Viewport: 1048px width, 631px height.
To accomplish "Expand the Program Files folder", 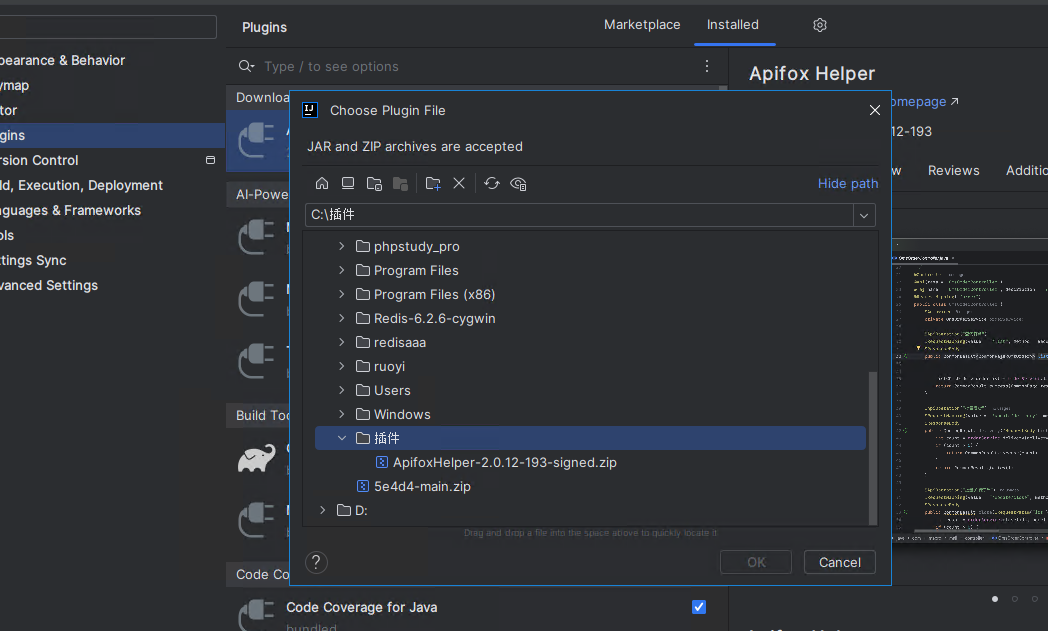I will coord(342,270).
